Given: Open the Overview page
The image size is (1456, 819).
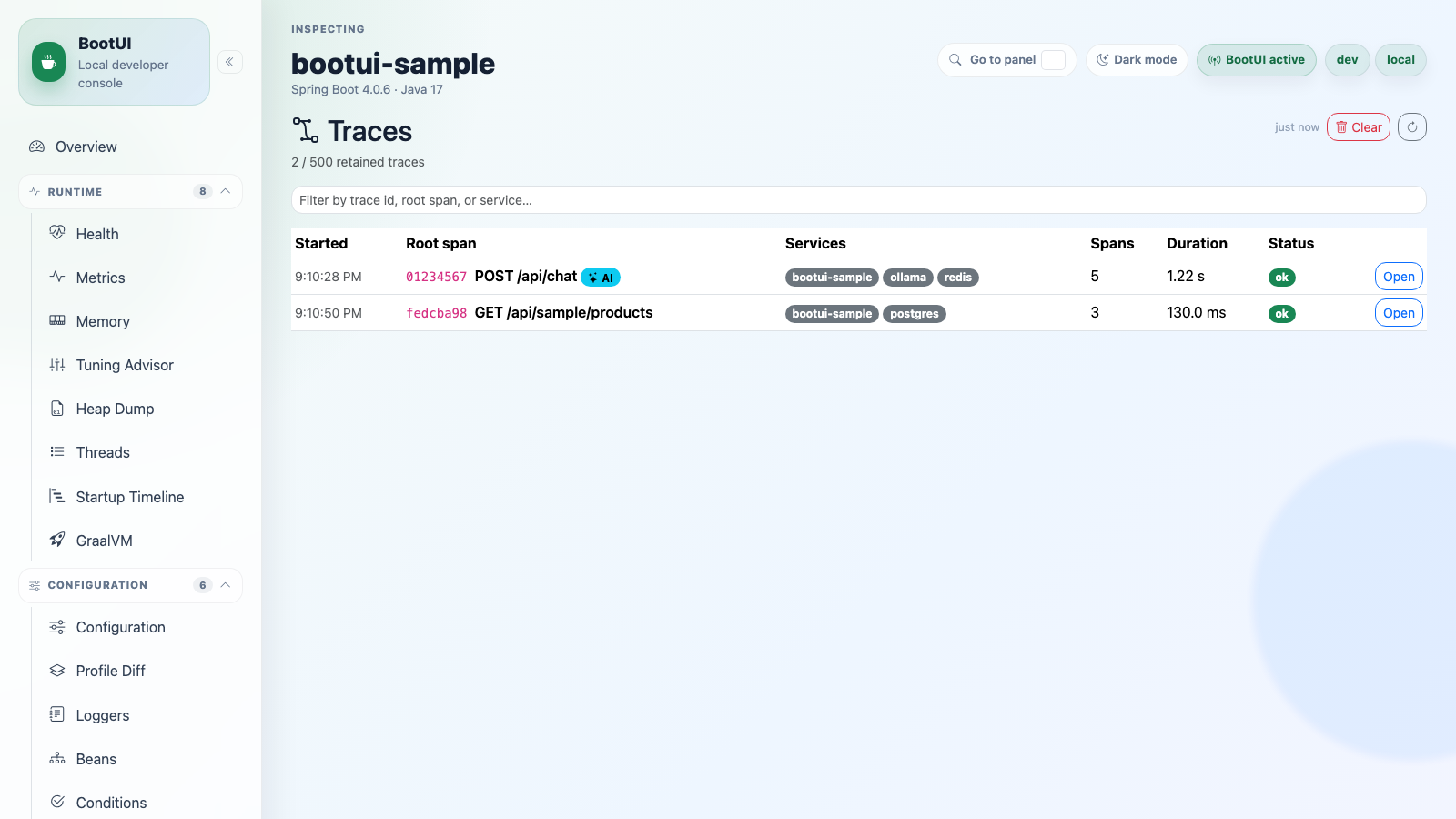Looking at the screenshot, I should pos(86,147).
